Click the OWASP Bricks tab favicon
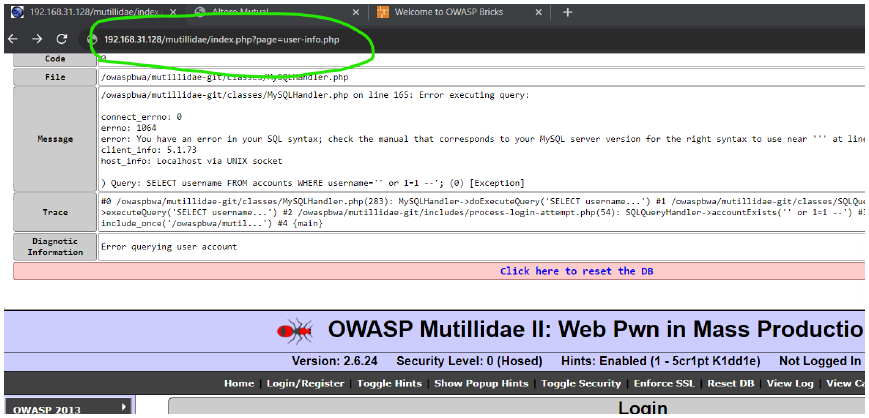This screenshot has width=869, height=418. pos(382,12)
